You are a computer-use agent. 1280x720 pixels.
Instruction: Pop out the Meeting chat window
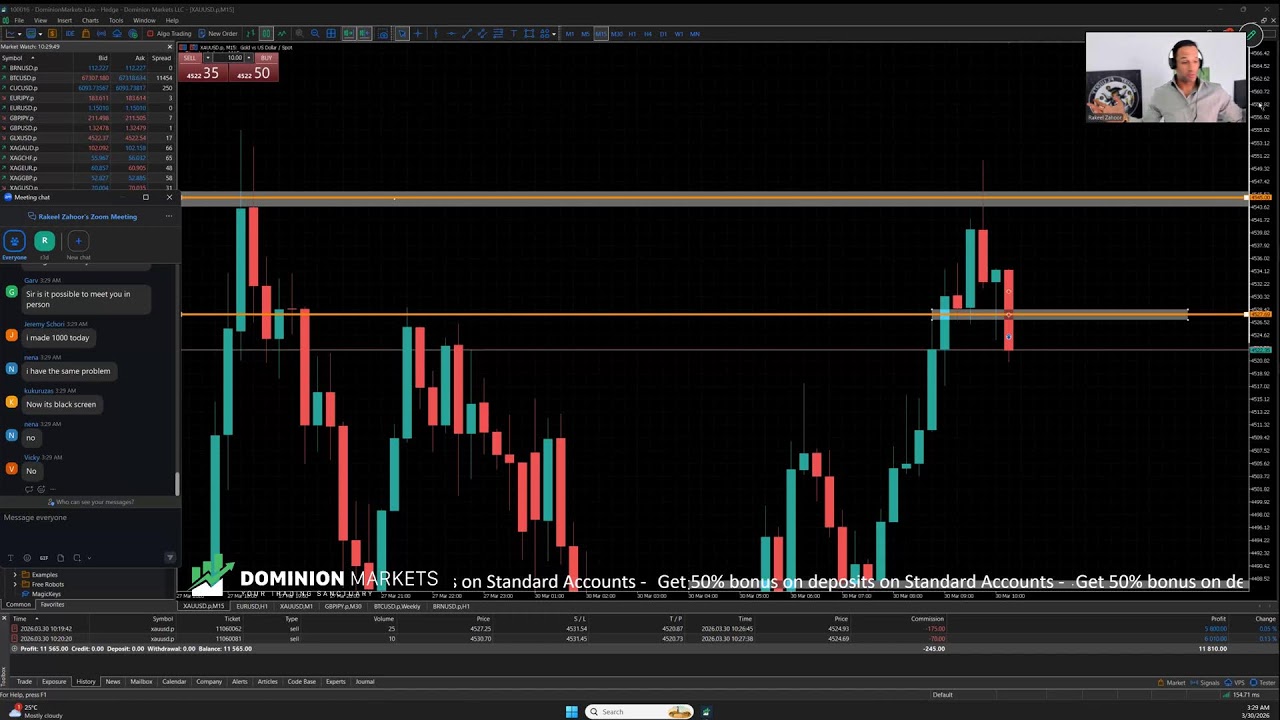[x=145, y=197]
